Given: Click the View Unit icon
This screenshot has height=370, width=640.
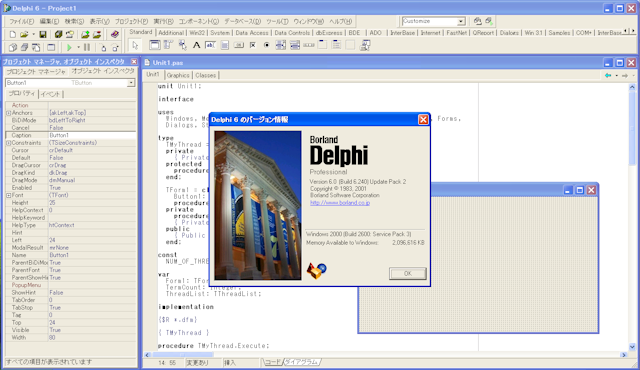Looking at the screenshot, I should click(12, 47).
